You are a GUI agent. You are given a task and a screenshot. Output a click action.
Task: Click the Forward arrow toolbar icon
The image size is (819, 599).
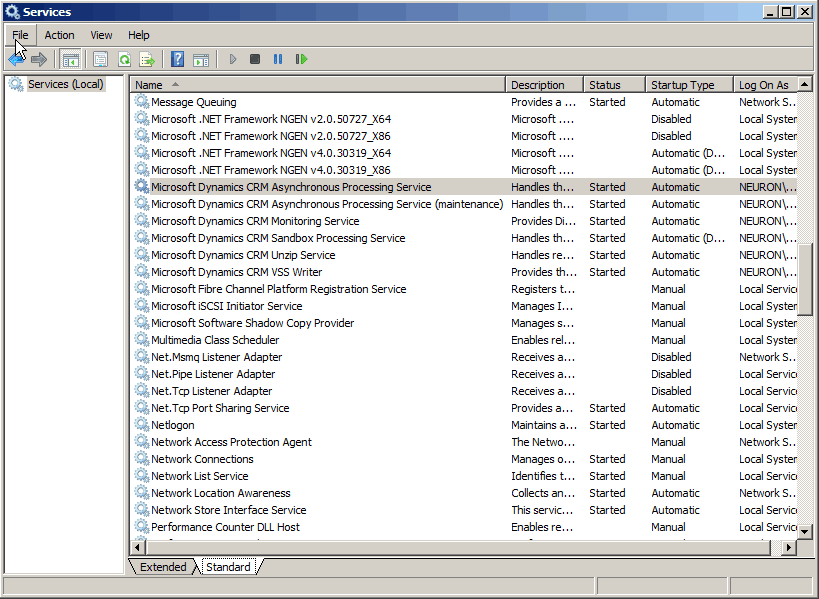(39, 59)
